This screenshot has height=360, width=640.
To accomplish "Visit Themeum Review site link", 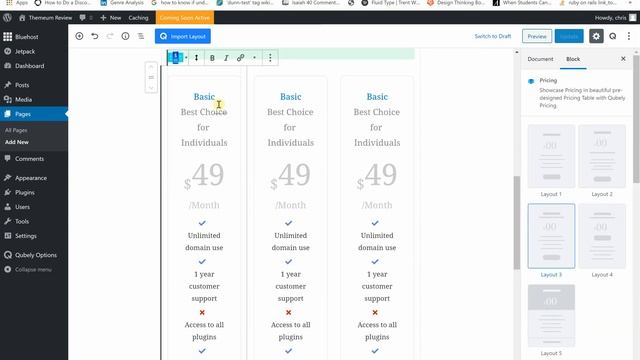I will [45, 18].
